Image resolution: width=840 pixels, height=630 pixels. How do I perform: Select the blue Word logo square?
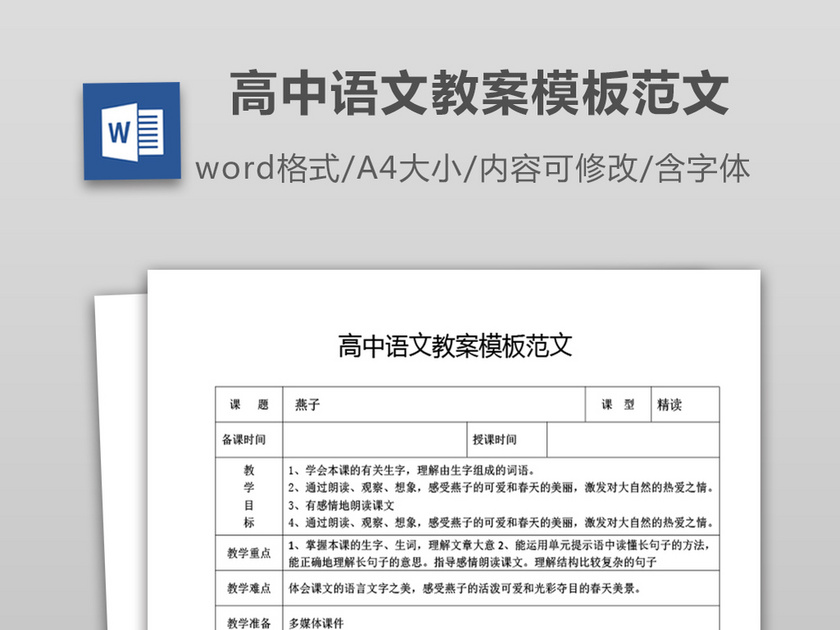point(131,131)
